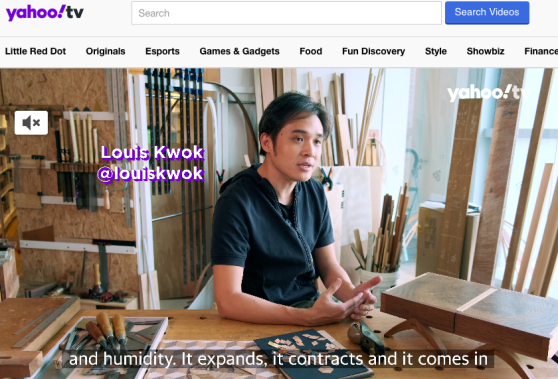Open the Little Red Dot category
The height and width of the screenshot is (379, 558).
coord(36,51)
